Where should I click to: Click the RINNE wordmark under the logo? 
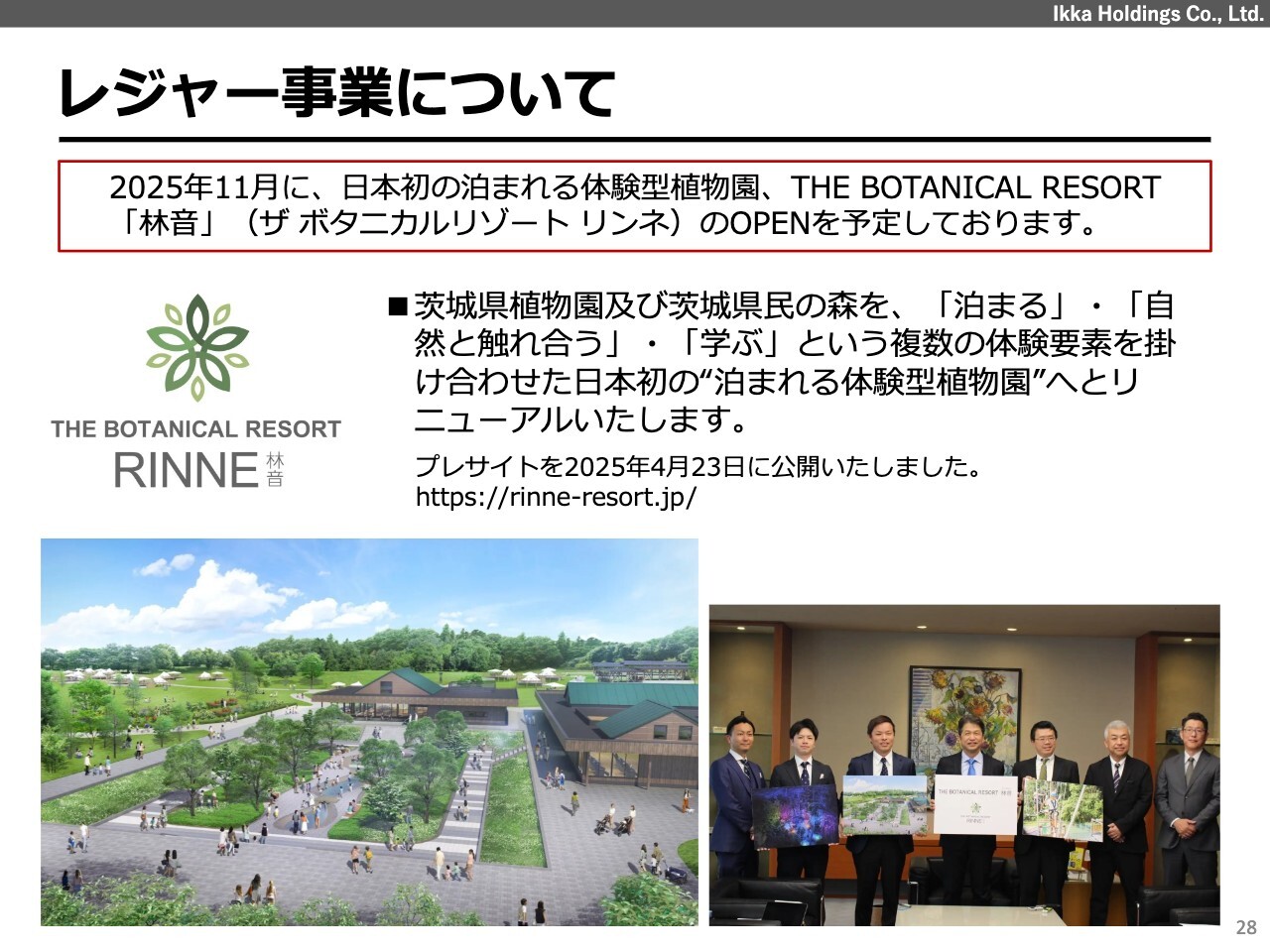coord(187,470)
